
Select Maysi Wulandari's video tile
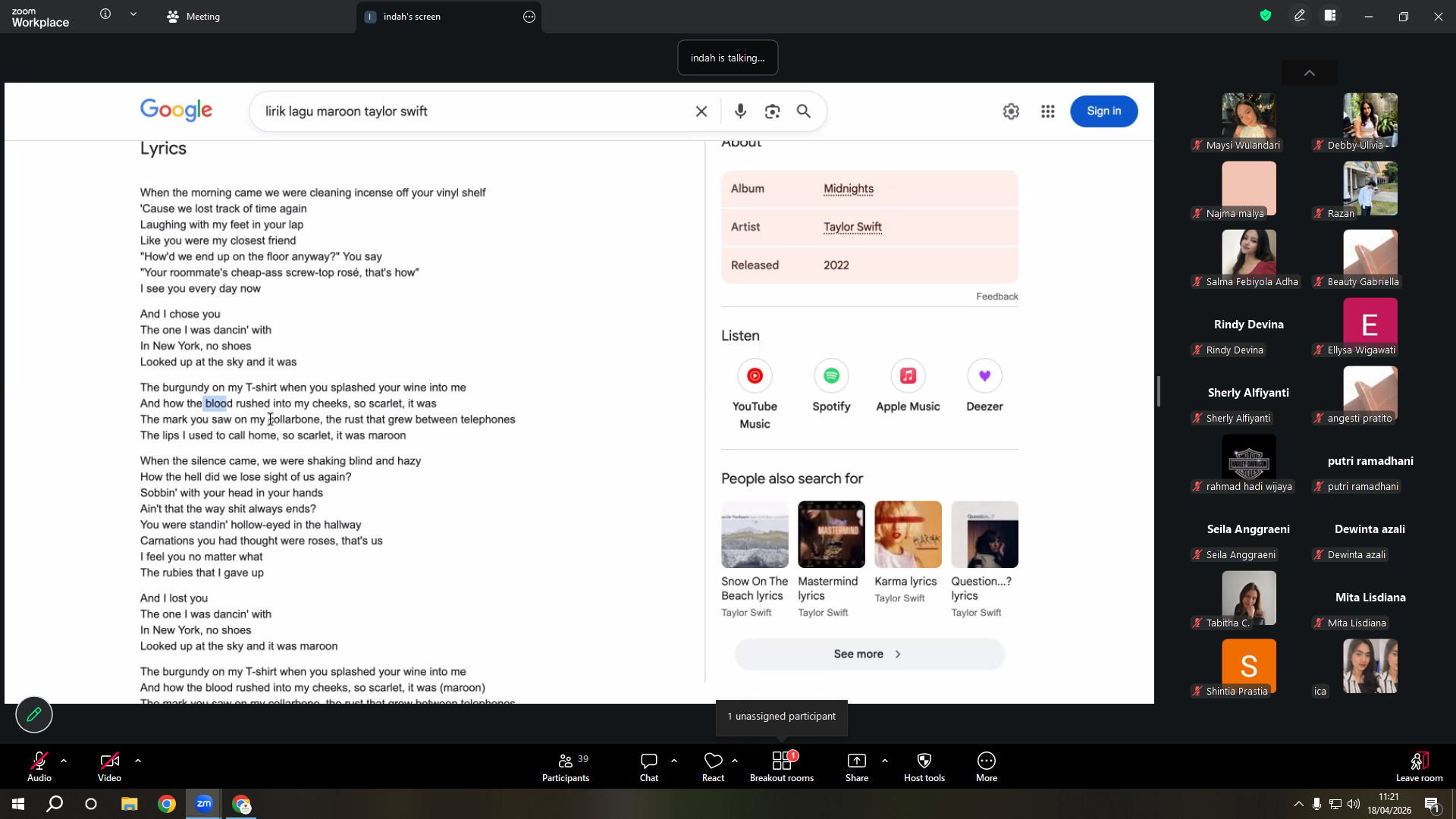coord(1249,121)
